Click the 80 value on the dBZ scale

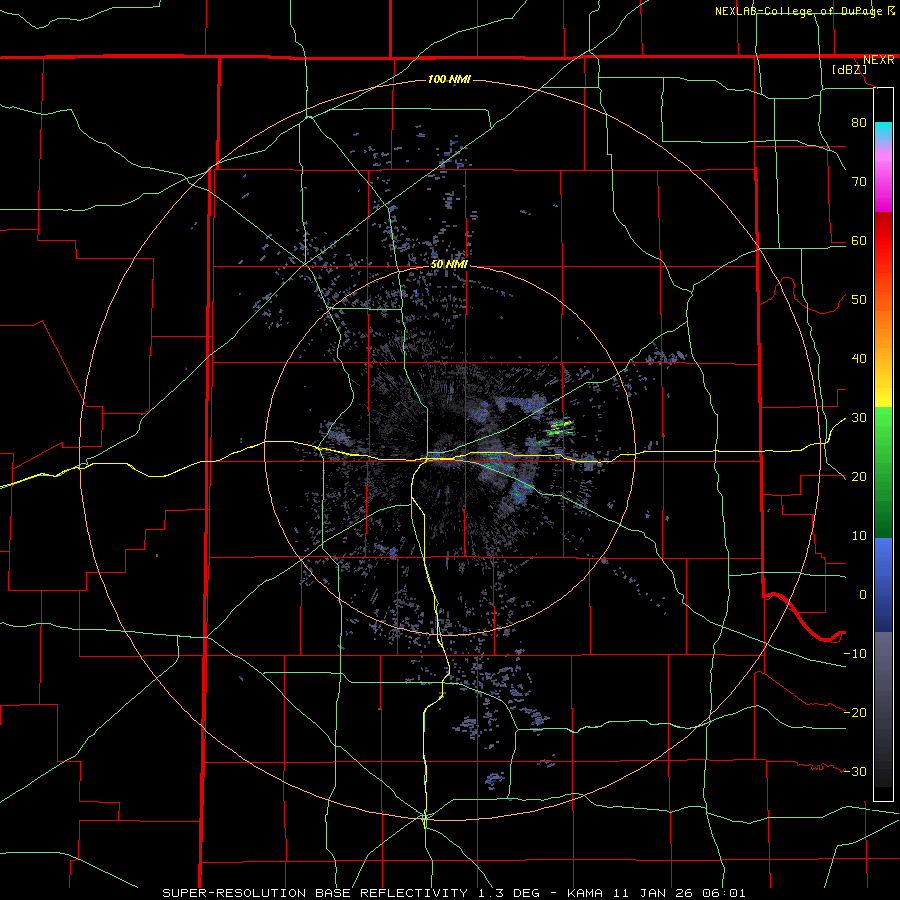coord(859,123)
